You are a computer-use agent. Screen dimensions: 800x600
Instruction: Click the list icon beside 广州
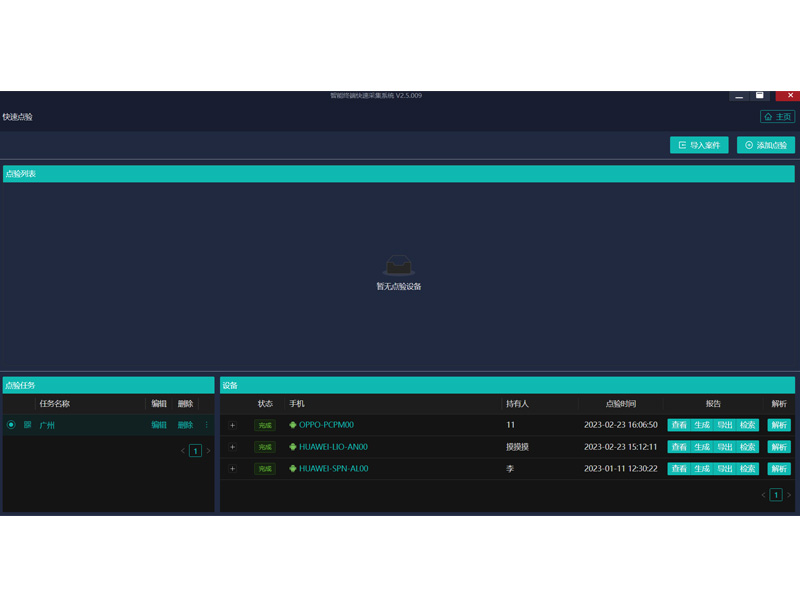(x=28, y=425)
